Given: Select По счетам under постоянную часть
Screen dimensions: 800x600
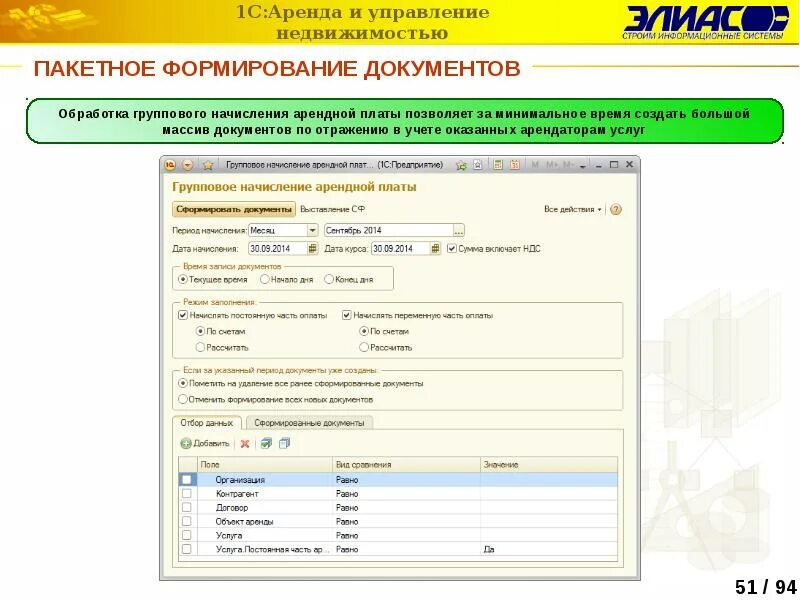Looking at the screenshot, I should [x=200, y=331].
